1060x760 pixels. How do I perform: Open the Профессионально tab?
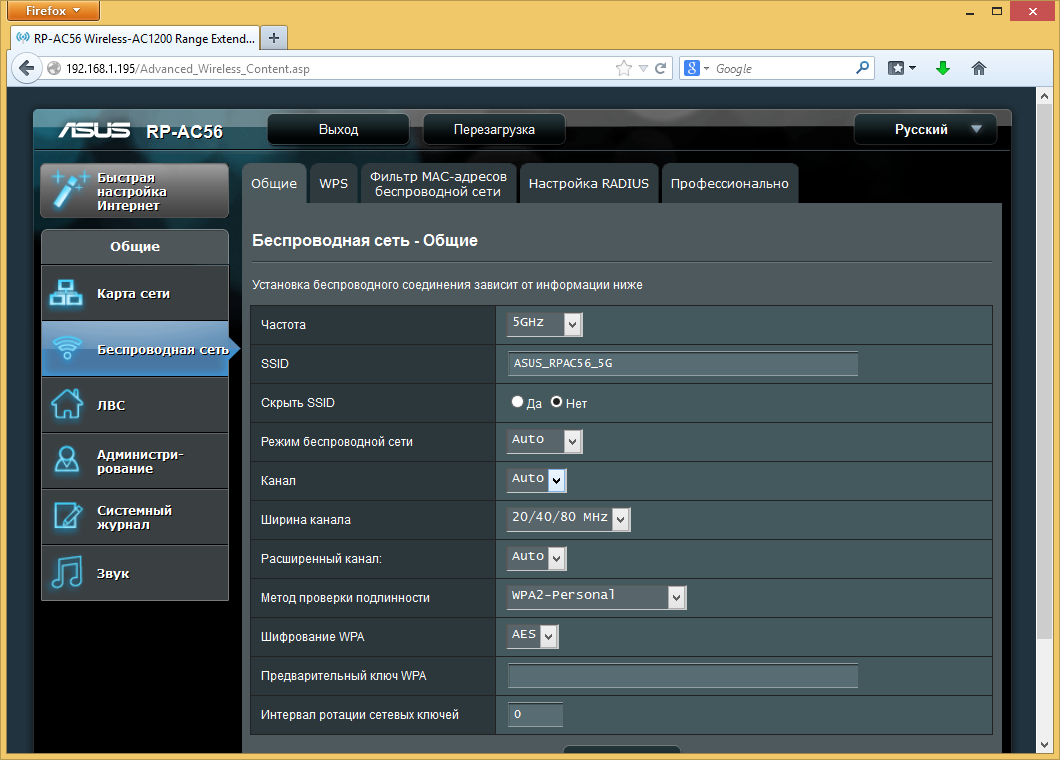click(729, 183)
